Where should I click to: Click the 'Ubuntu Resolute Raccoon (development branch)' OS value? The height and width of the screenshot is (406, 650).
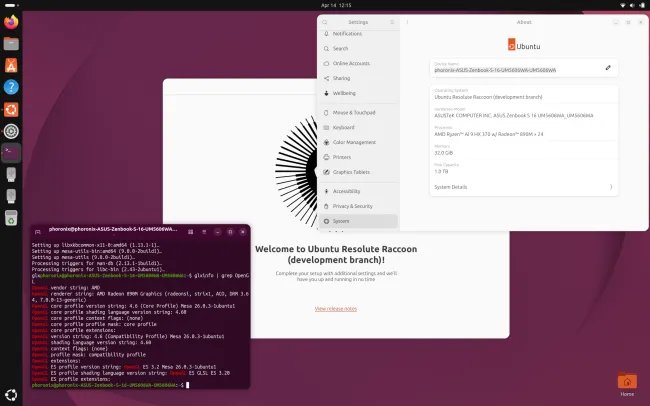coord(488,97)
